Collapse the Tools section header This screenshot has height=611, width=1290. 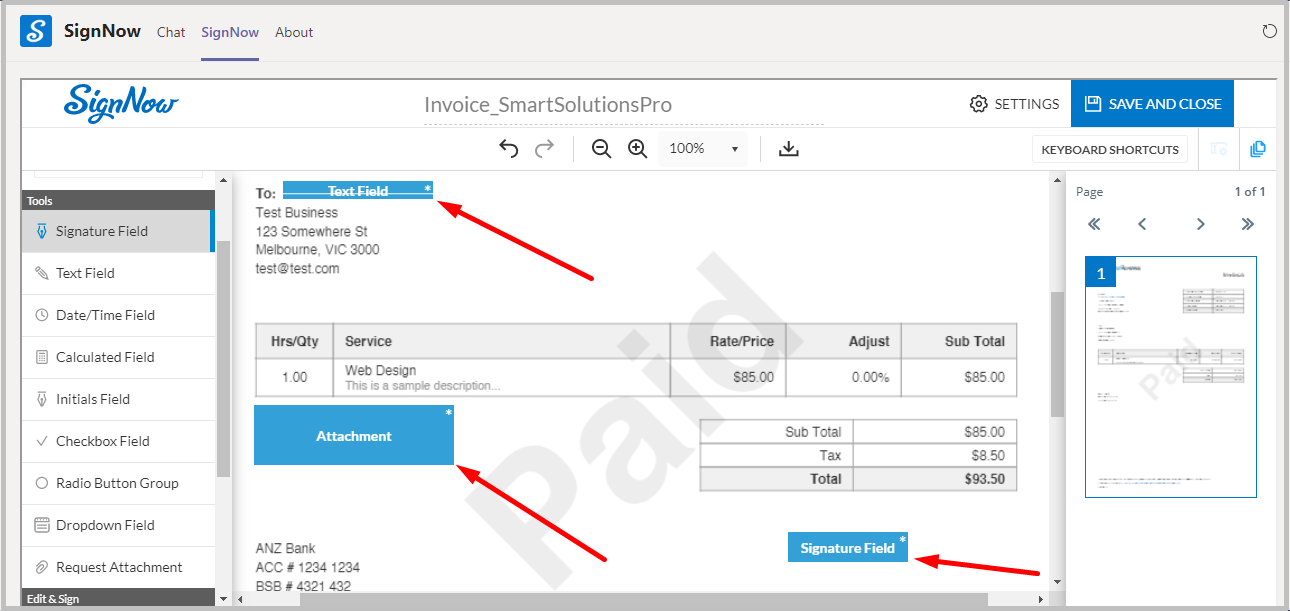tap(118, 200)
